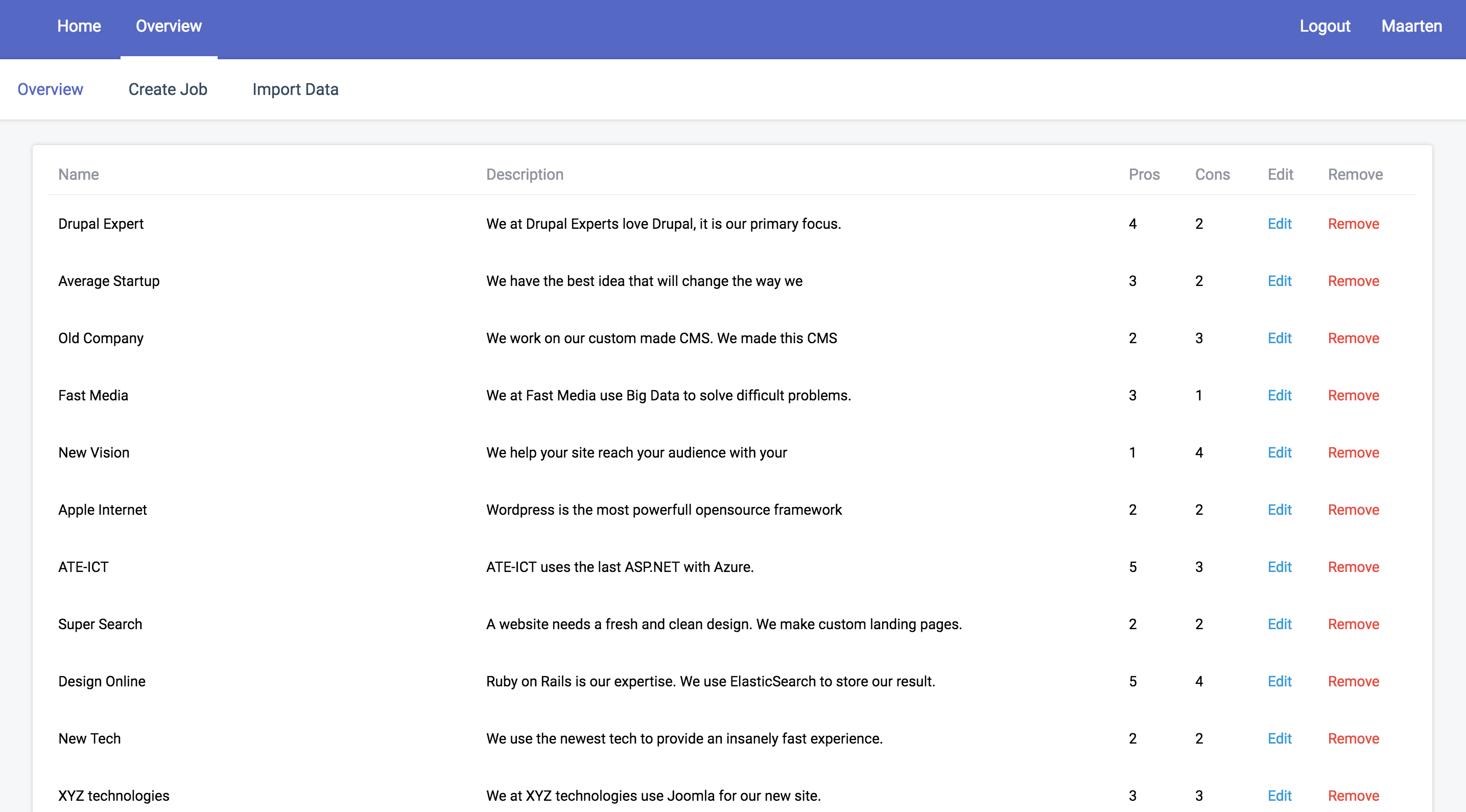Select the Overview sub-tab
The width and height of the screenshot is (1466, 812).
[50, 89]
